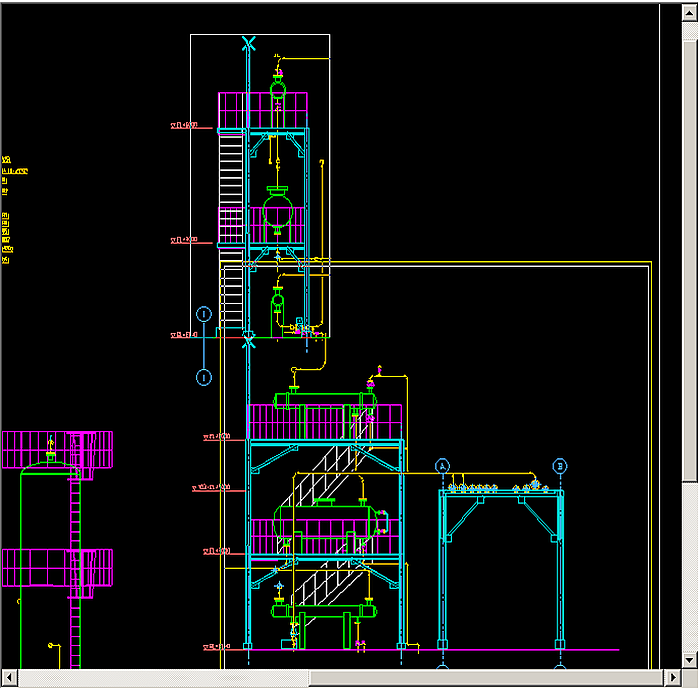This screenshot has height=689, width=700.
Task: Pick the small green vessel atop the tower
Action: tap(278, 90)
